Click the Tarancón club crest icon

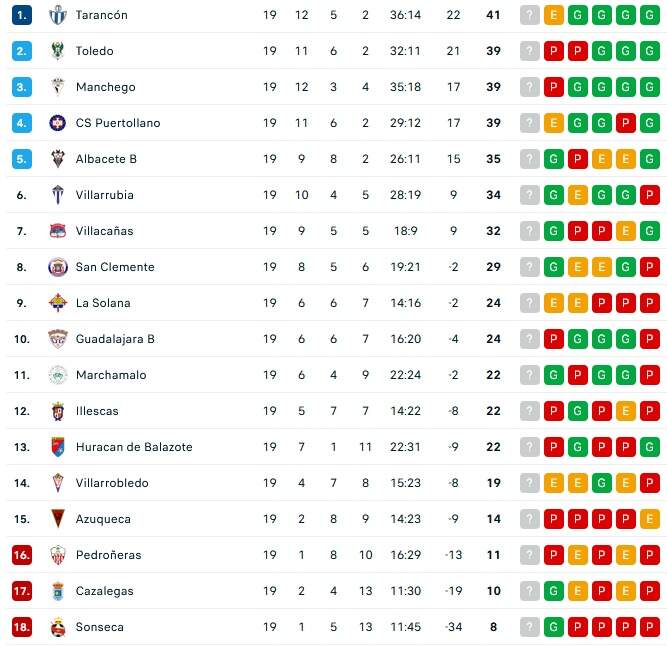(x=58, y=15)
